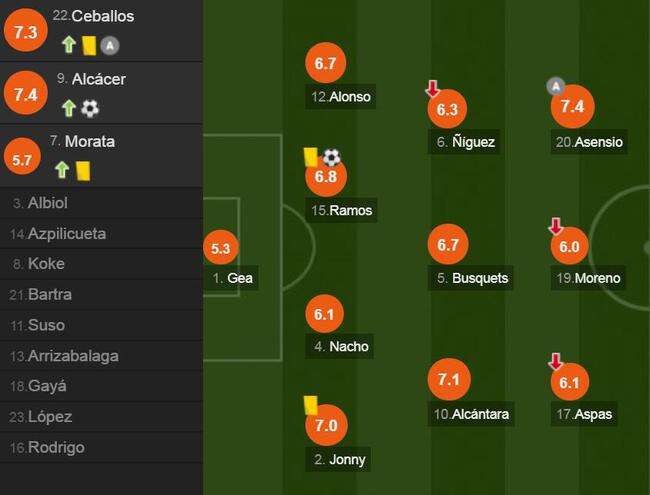Image resolution: width=650 pixels, height=495 pixels.
Task: Open Alcántara player label
Action: pyautogui.click(x=471, y=414)
